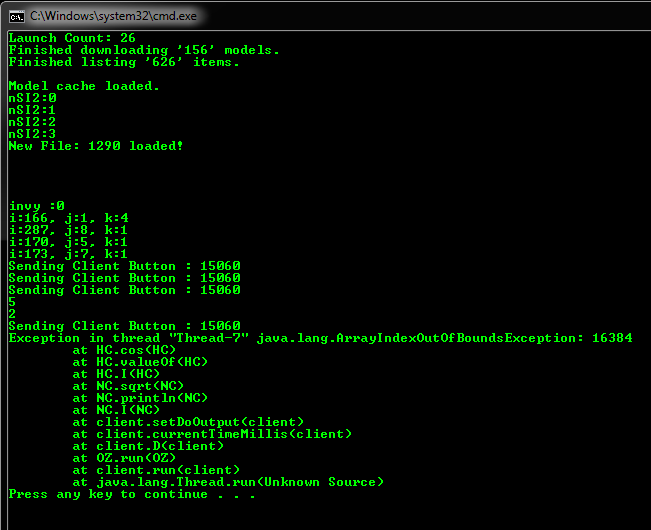This screenshot has width=651, height=530.
Task: Click 'java.lang.ArrayIndexOutOfBoundsException: 16384' text
Action: (445, 338)
